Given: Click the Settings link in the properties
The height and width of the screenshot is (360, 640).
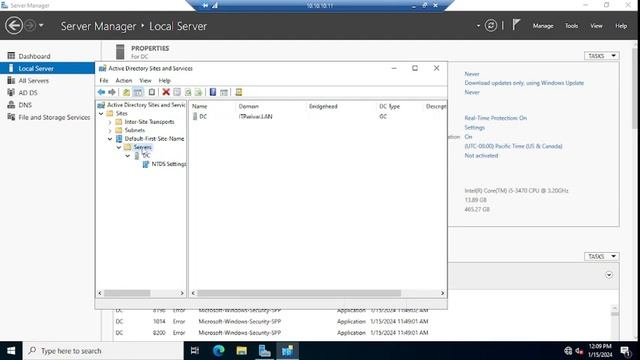Looking at the screenshot, I should pyautogui.click(x=474, y=127).
